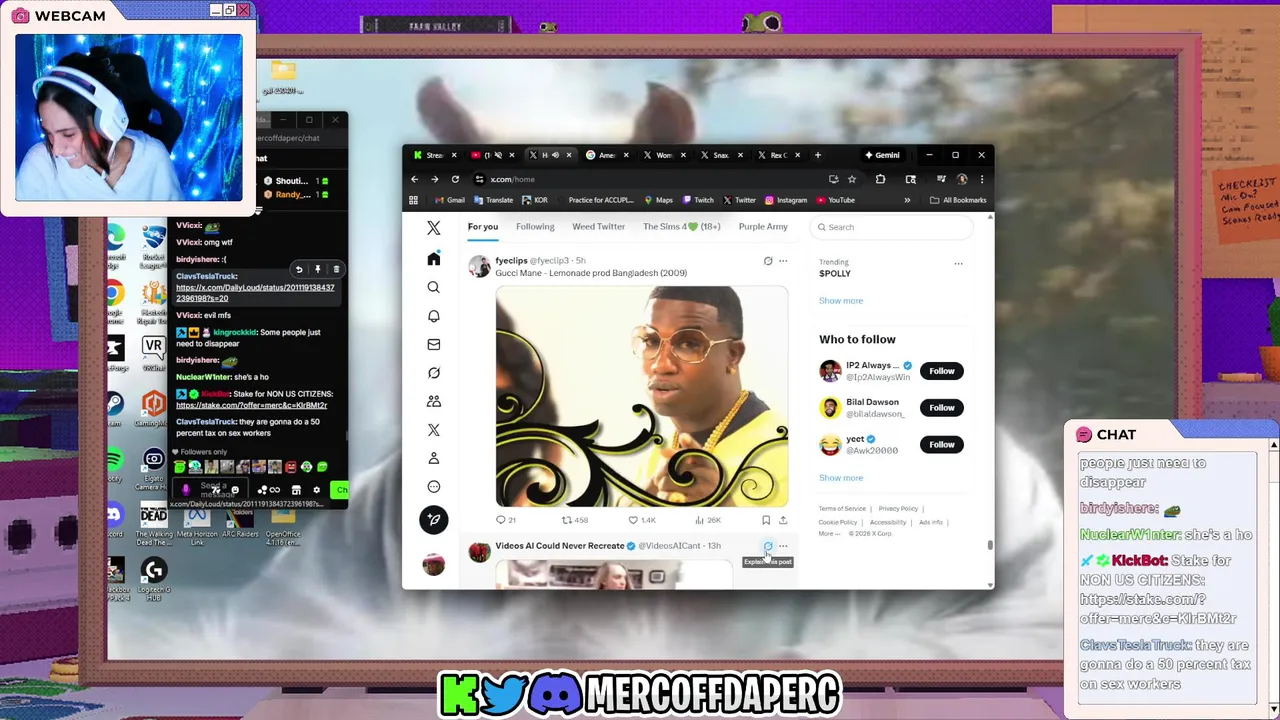Open the Rocket League desktop shortcut
Viewport: 1280px width, 720px height.
point(153,243)
